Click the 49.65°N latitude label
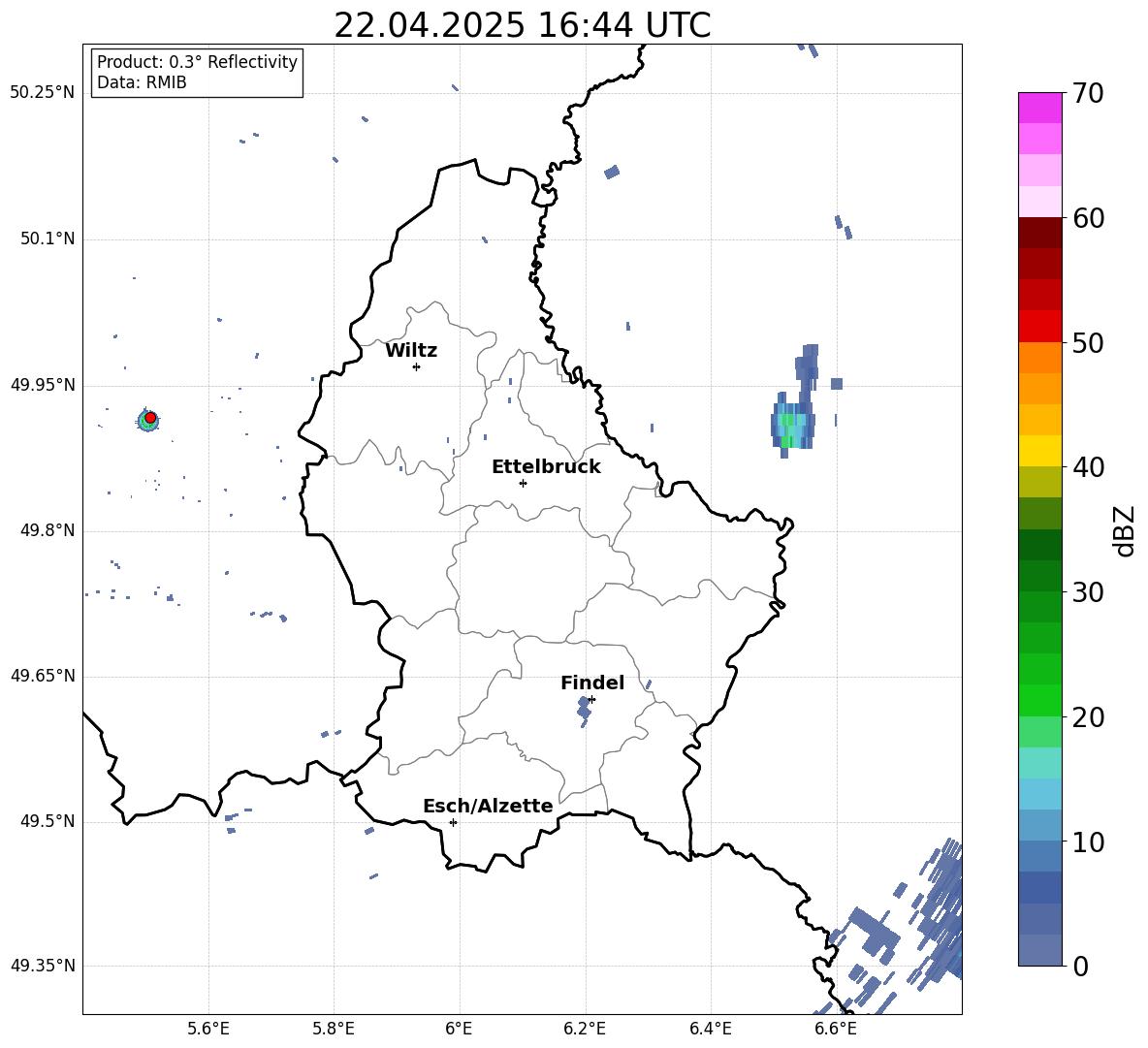The width and height of the screenshot is (1148, 1048). coord(43,676)
